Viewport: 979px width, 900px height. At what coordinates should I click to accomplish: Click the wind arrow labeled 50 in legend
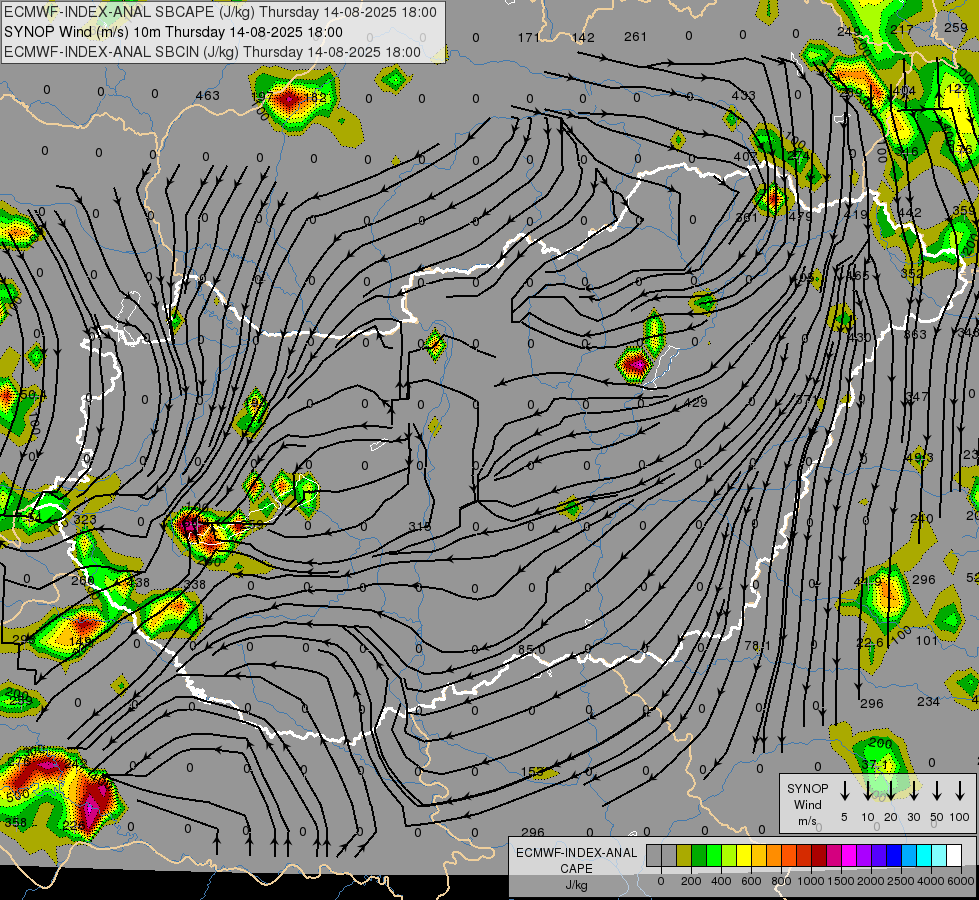937,791
